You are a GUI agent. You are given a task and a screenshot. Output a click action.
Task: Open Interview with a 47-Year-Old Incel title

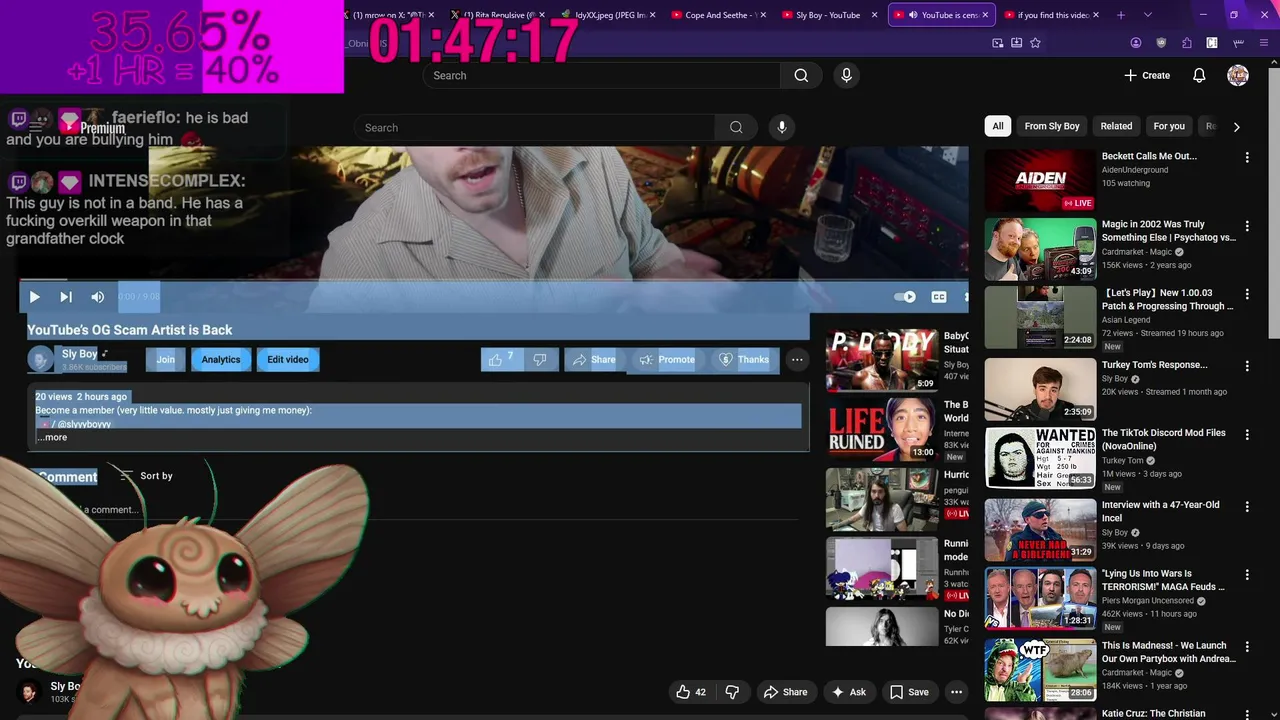[x=1161, y=511]
